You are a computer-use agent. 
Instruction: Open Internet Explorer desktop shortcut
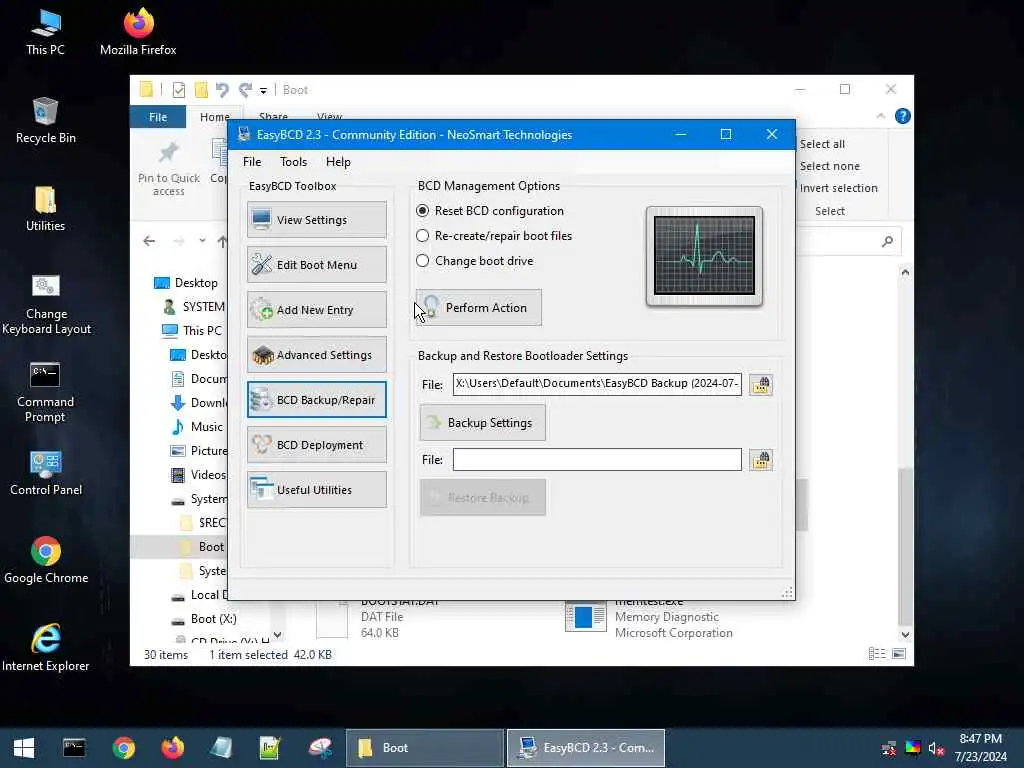pos(46,648)
